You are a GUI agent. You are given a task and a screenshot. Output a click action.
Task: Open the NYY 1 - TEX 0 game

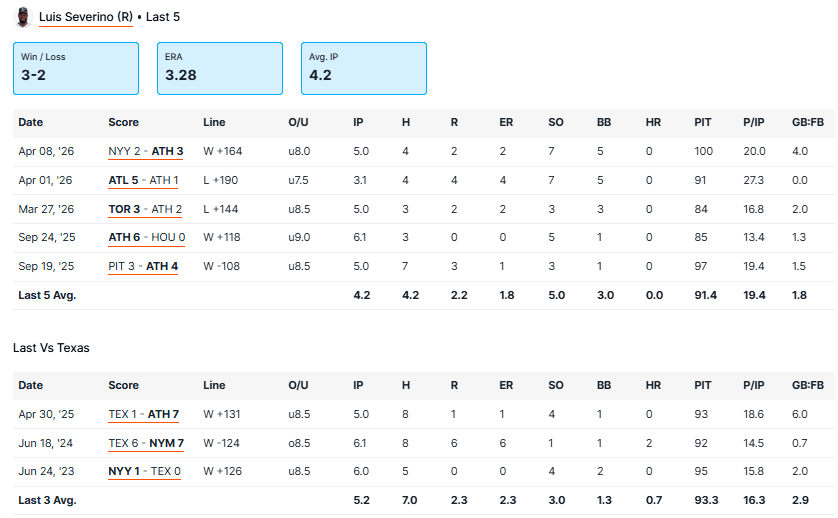(x=144, y=472)
